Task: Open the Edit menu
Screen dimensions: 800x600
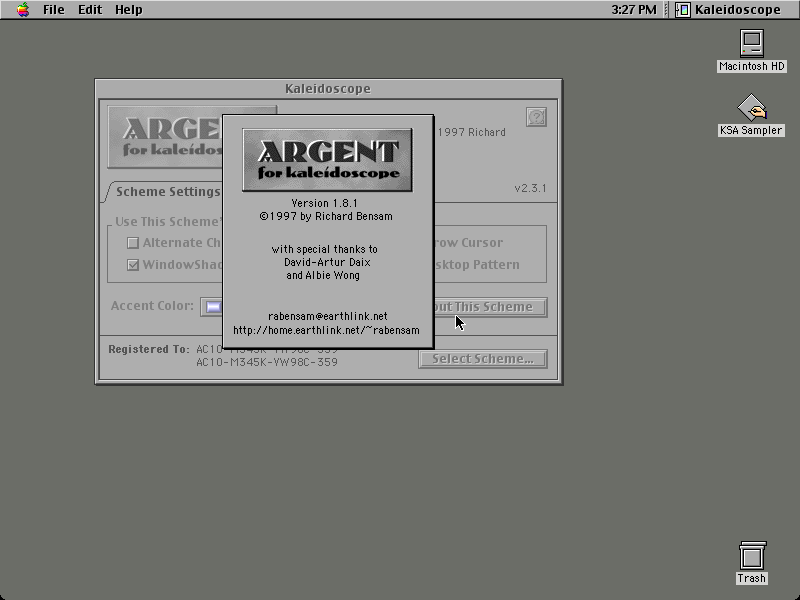Action: (90, 10)
